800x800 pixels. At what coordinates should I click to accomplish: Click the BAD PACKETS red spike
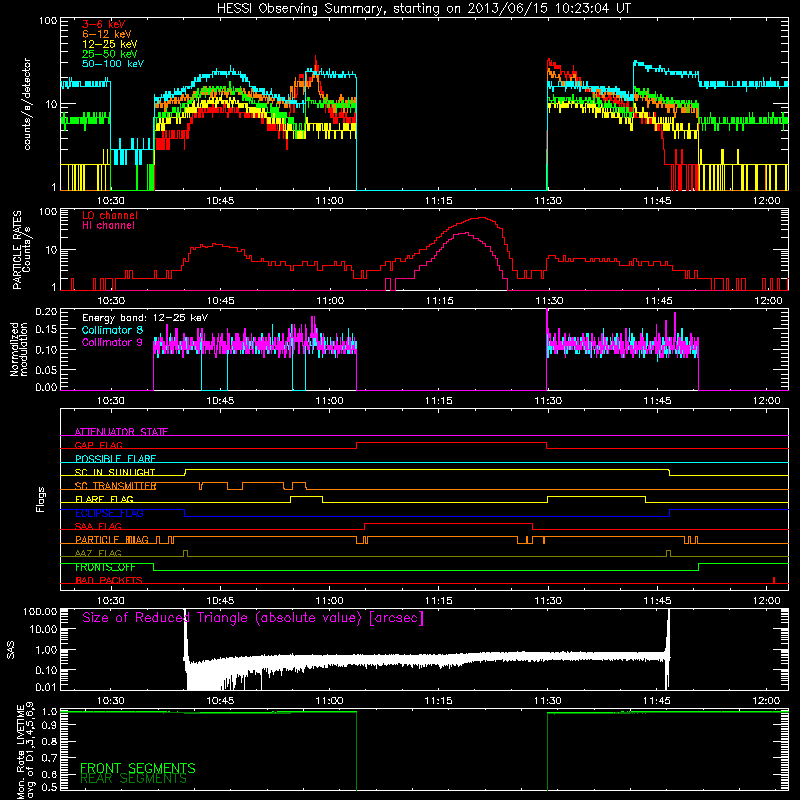[x=774, y=580]
